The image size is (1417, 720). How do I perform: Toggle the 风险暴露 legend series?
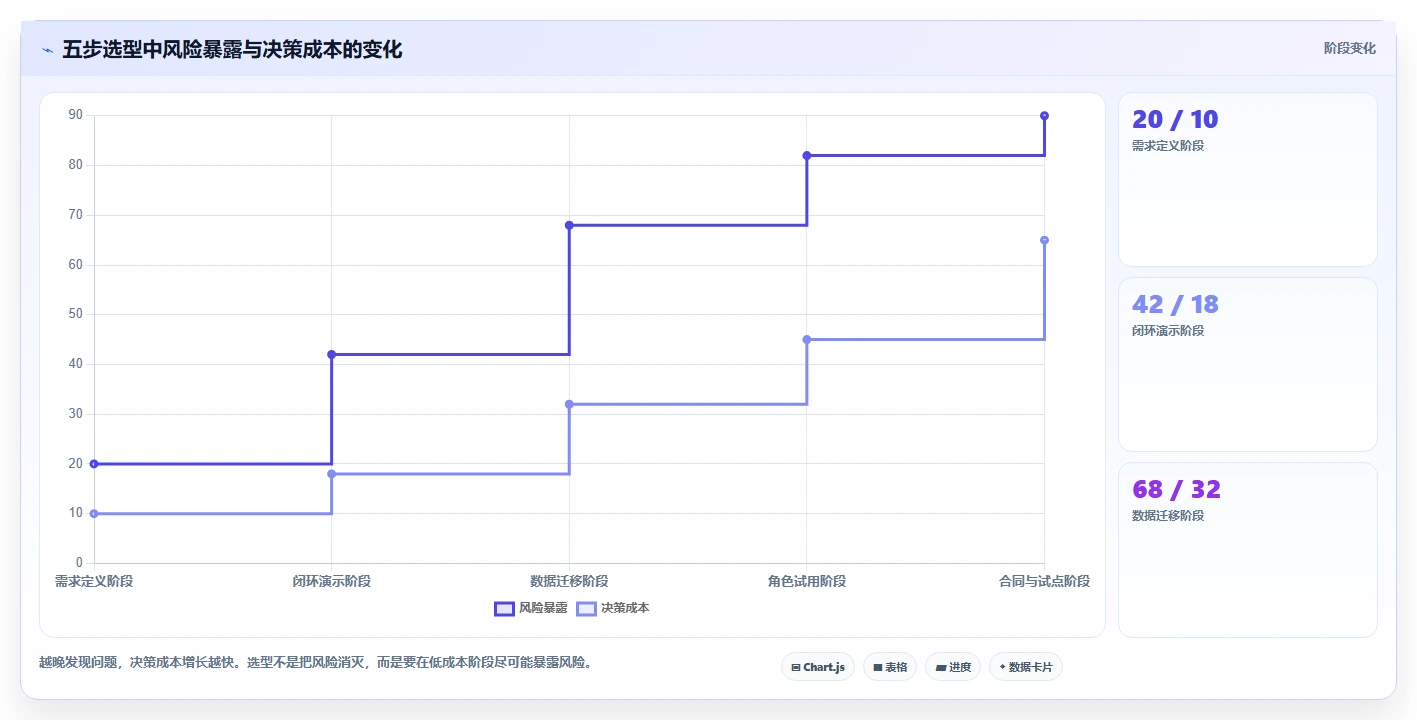[531, 608]
